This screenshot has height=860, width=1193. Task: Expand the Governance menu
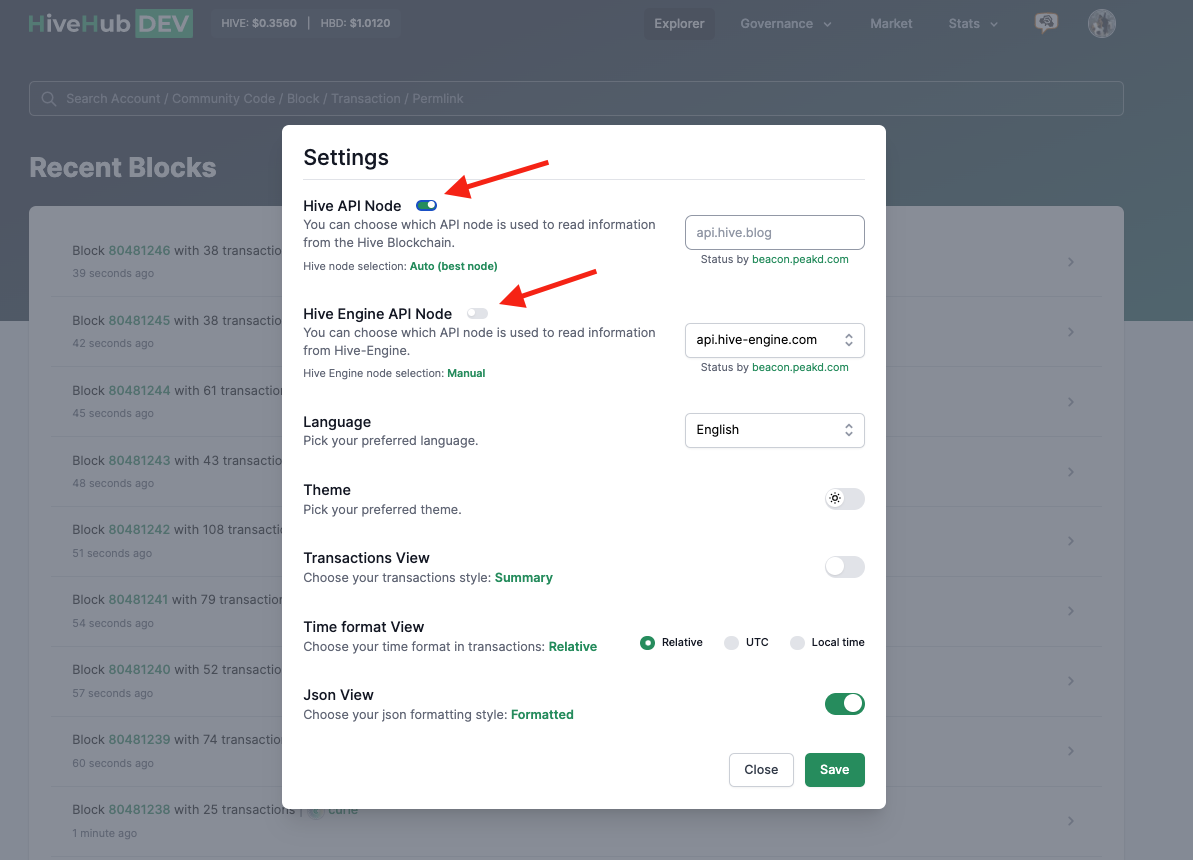[x=786, y=24]
